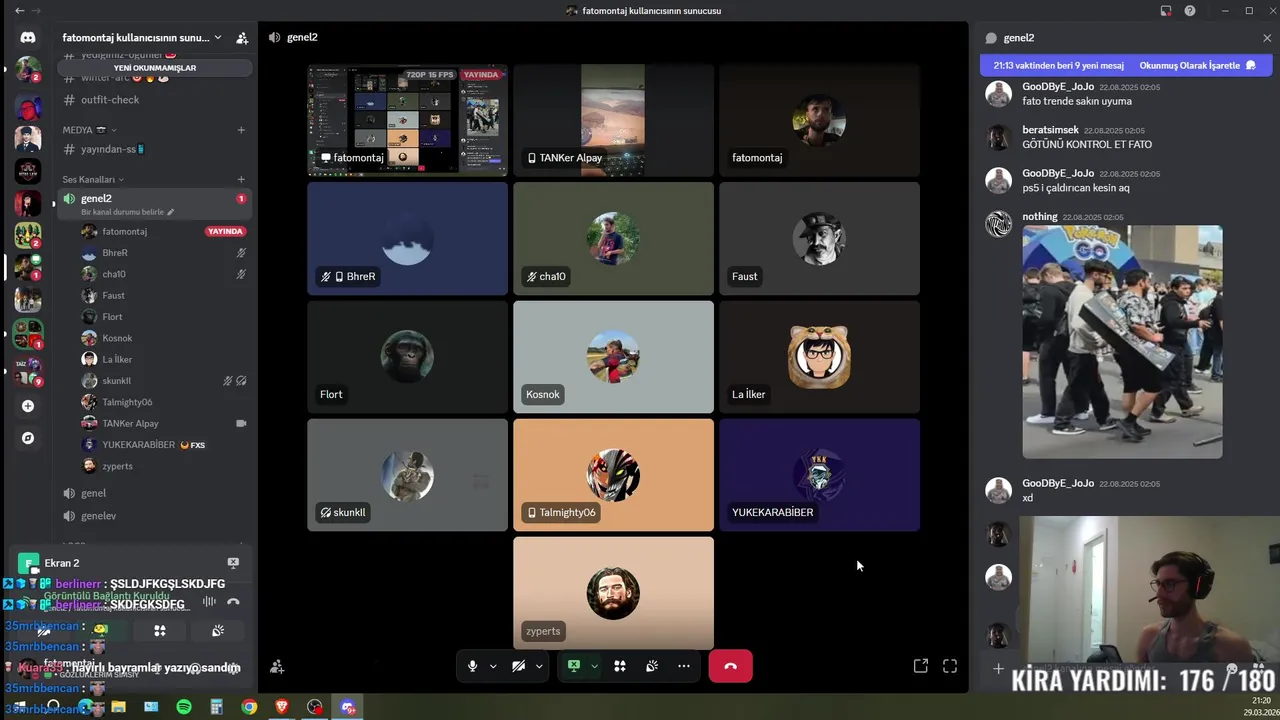Open the help question mark icon
The width and height of the screenshot is (1280, 720).
(x=1190, y=11)
